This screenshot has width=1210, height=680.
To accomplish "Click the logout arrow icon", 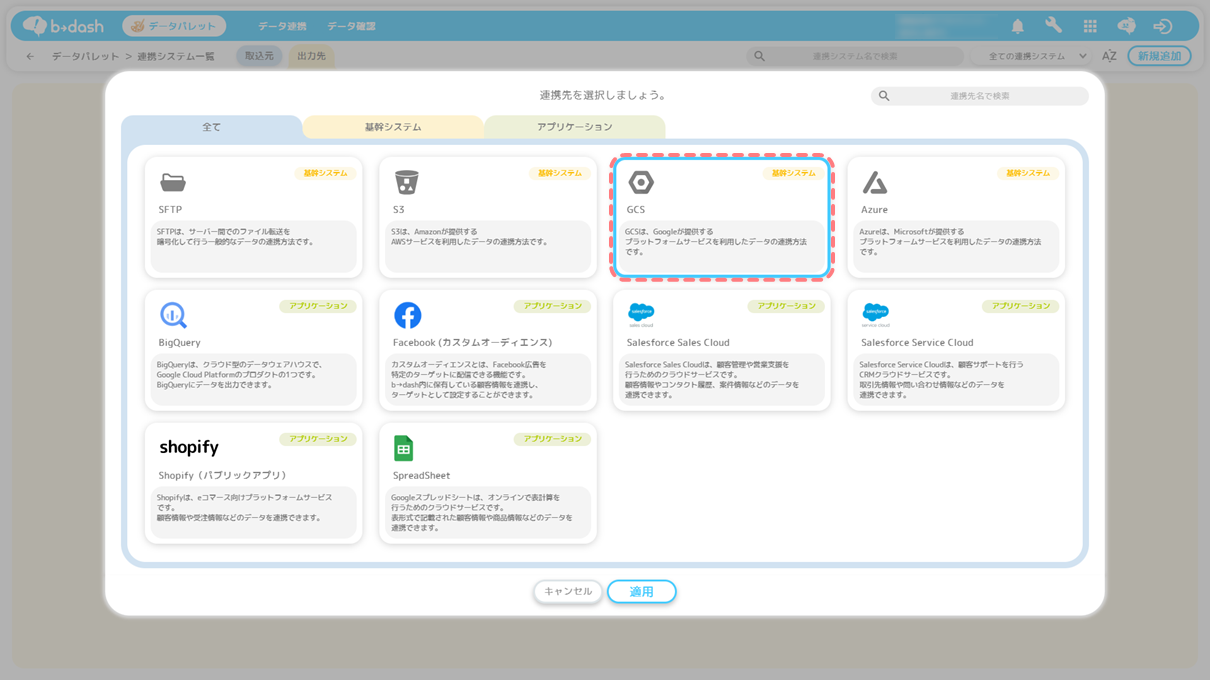I will point(1162,26).
